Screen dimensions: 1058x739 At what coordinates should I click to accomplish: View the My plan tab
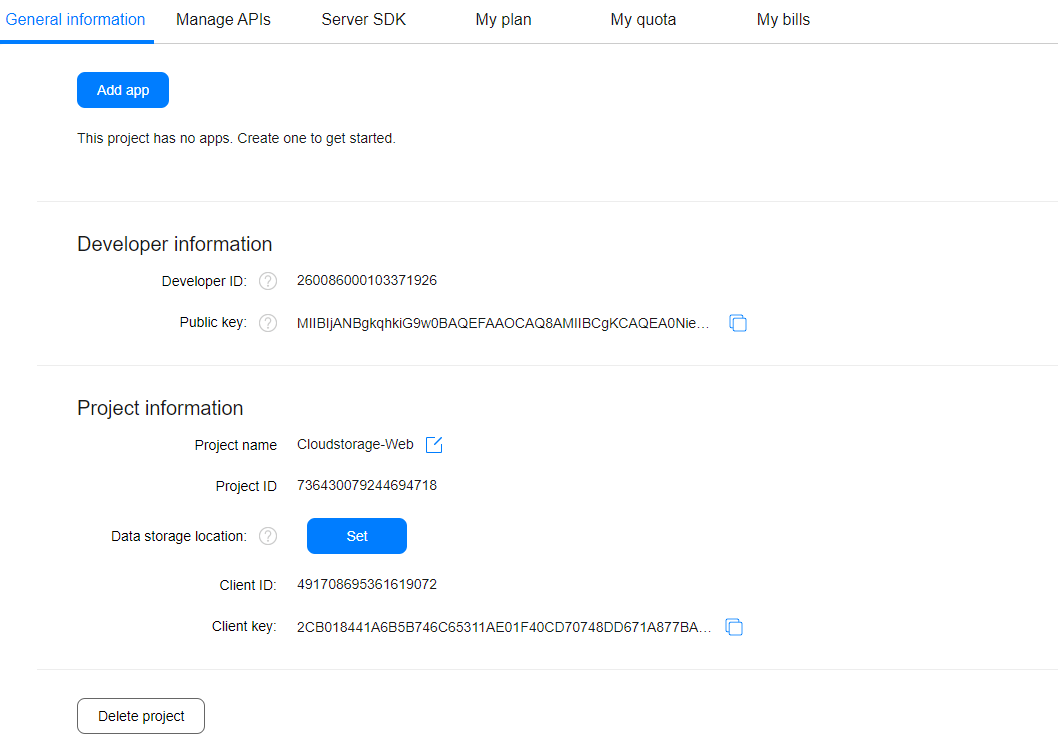503,19
